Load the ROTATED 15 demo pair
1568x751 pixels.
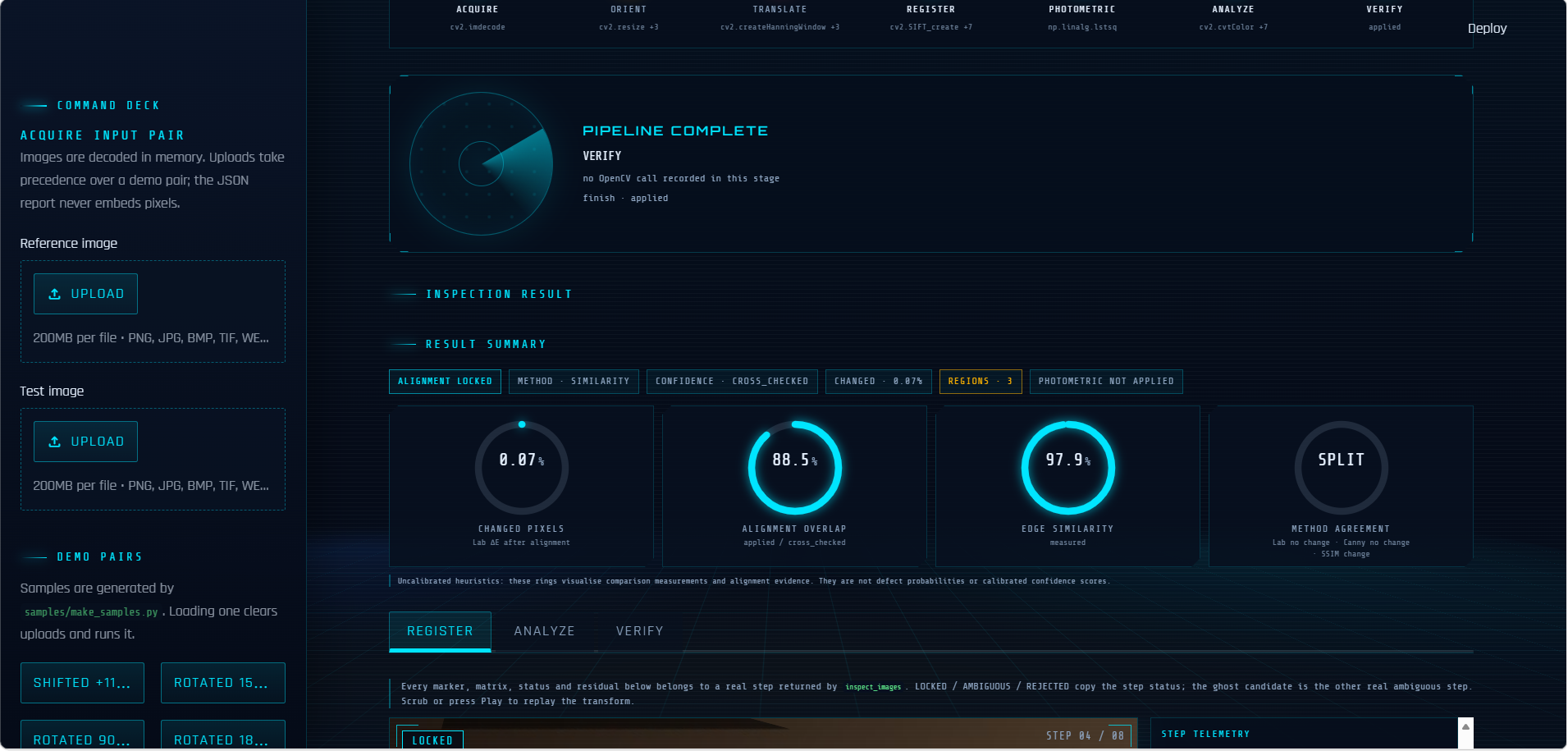(223, 683)
